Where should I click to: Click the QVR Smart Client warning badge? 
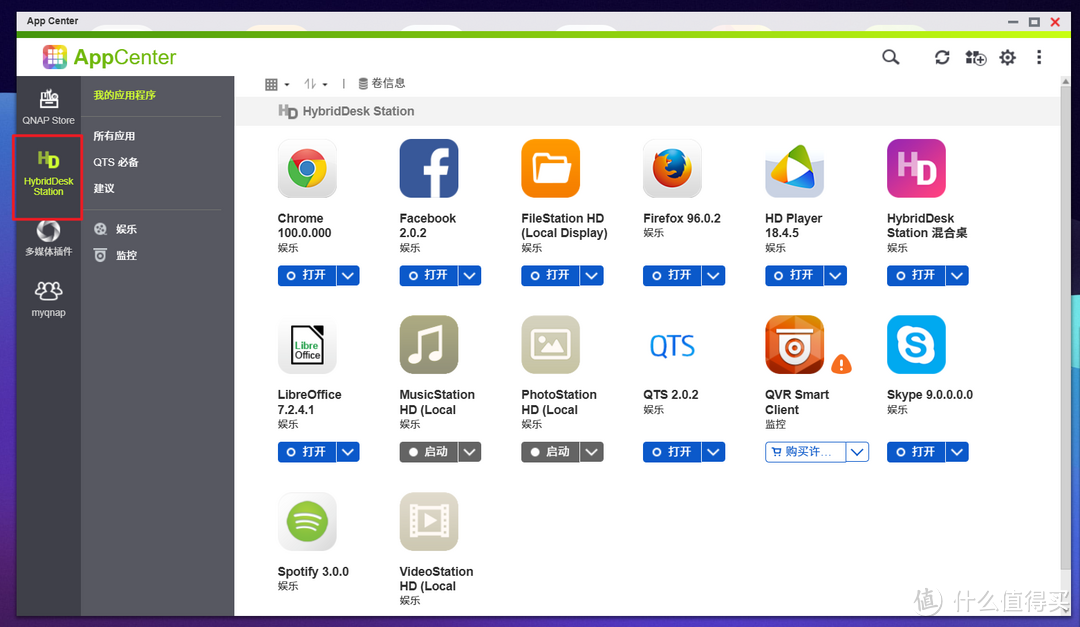[x=842, y=364]
